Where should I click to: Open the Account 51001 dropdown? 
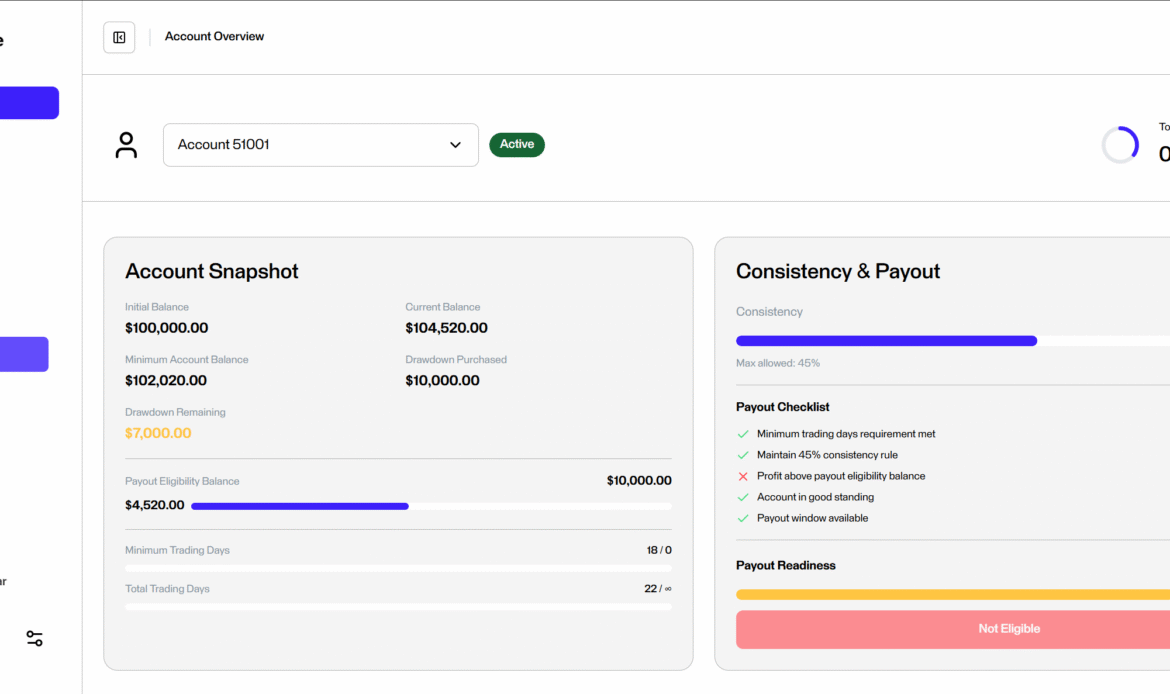click(320, 145)
